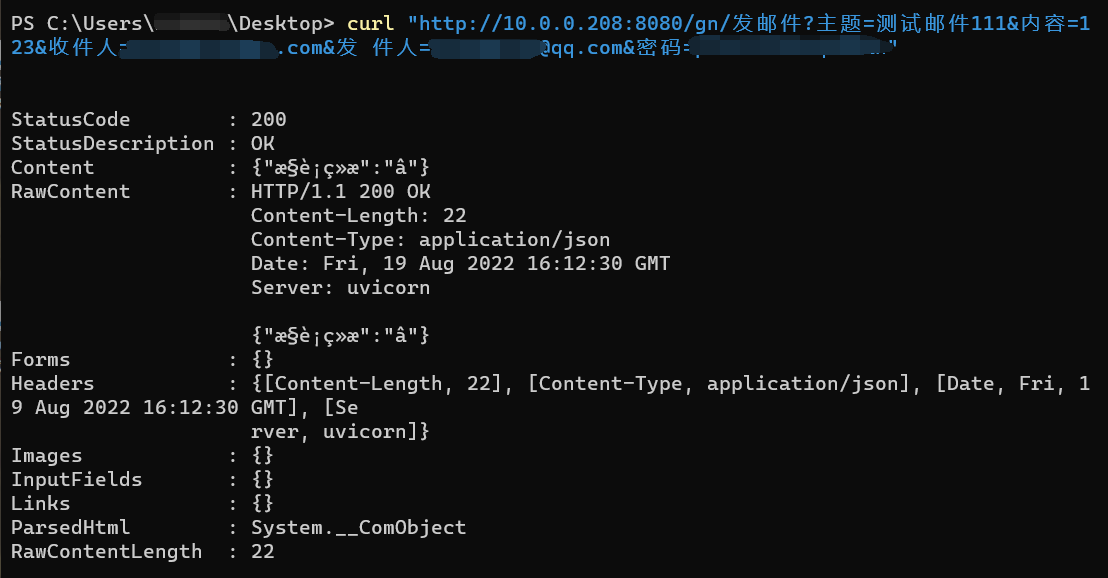Click the System.__ComObject value
This screenshot has width=1108, height=578.
pos(358,527)
